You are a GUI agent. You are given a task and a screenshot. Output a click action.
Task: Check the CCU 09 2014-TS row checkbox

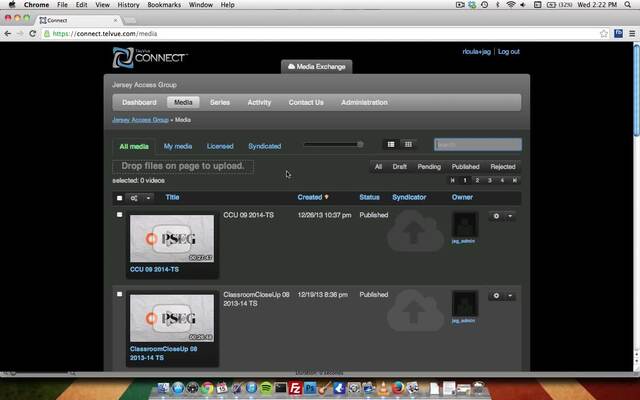pyautogui.click(x=120, y=215)
